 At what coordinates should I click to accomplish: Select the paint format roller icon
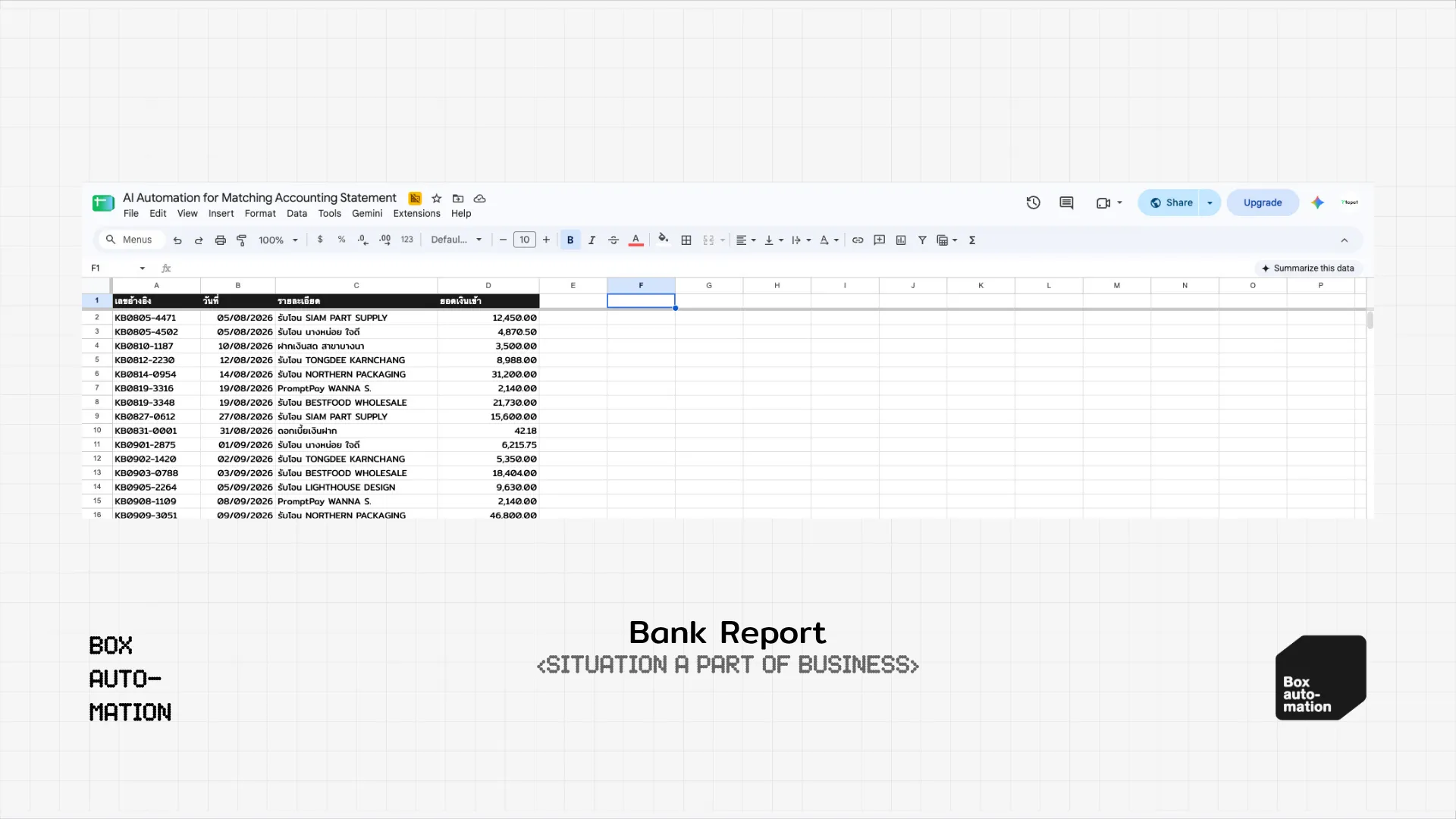[x=242, y=240]
